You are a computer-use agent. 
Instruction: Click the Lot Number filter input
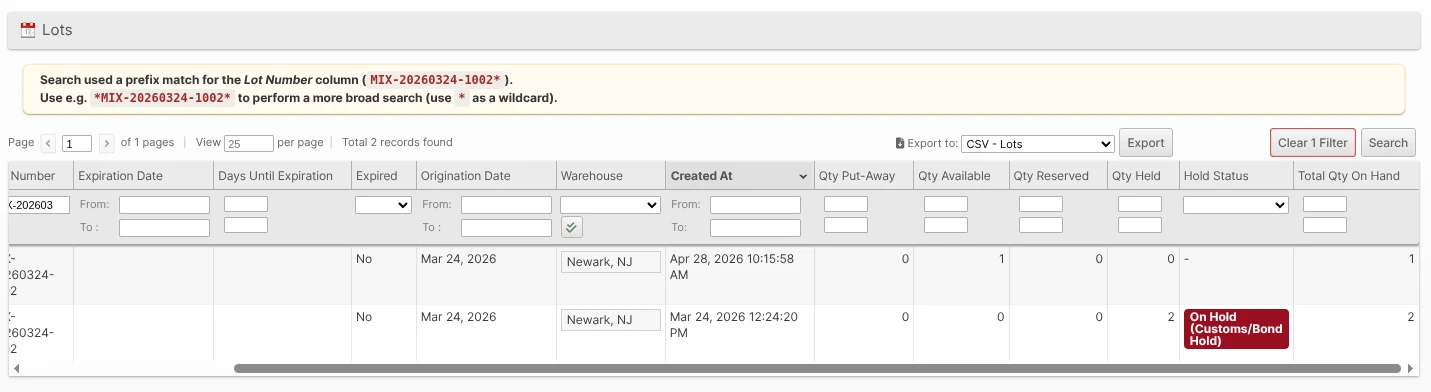(x=38, y=204)
